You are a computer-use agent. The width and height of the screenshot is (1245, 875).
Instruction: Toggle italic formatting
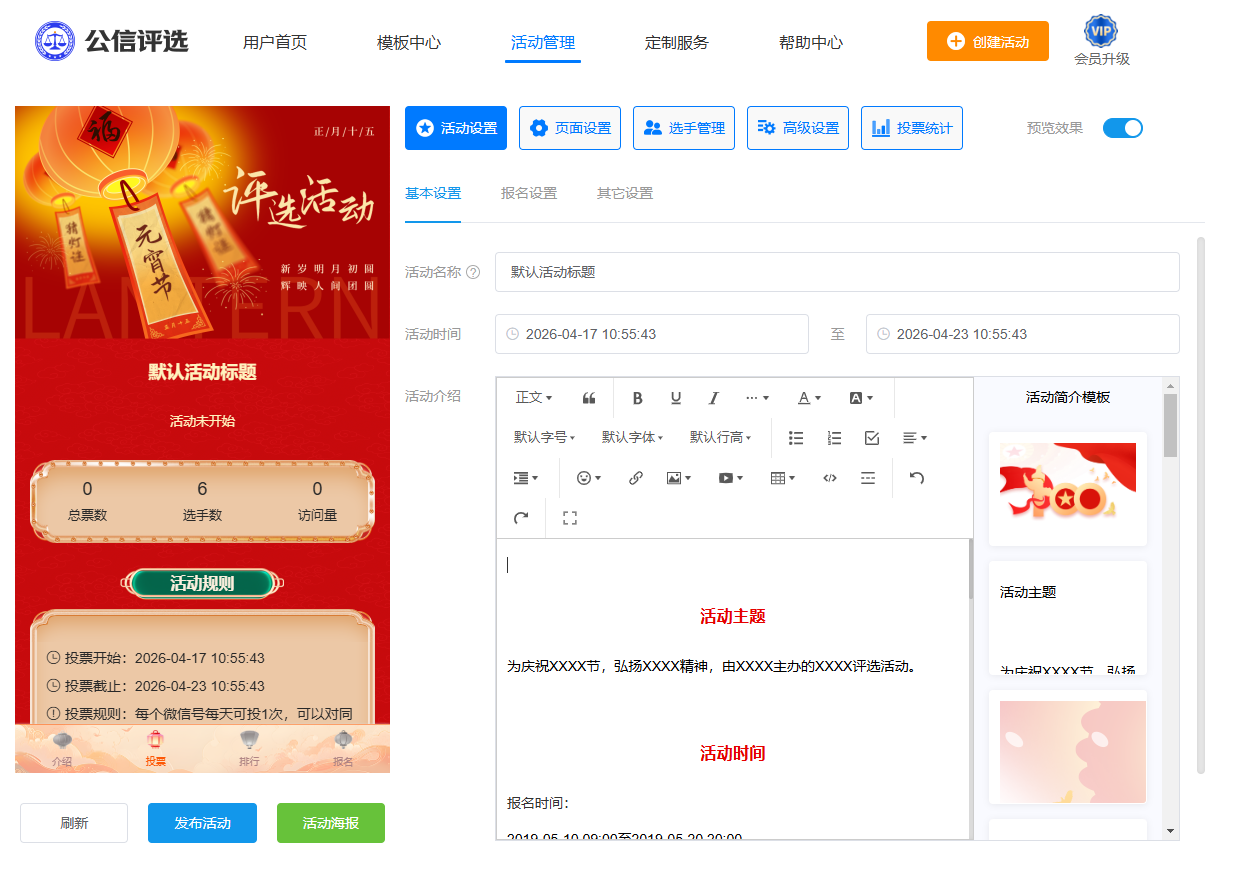coord(713,398)
